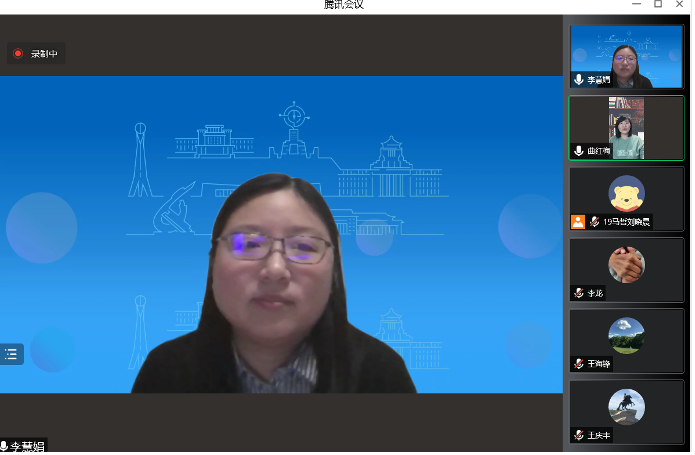
Task: Click muted mic icon on mountain-avatar tile
Action: [x=578, y=364]
